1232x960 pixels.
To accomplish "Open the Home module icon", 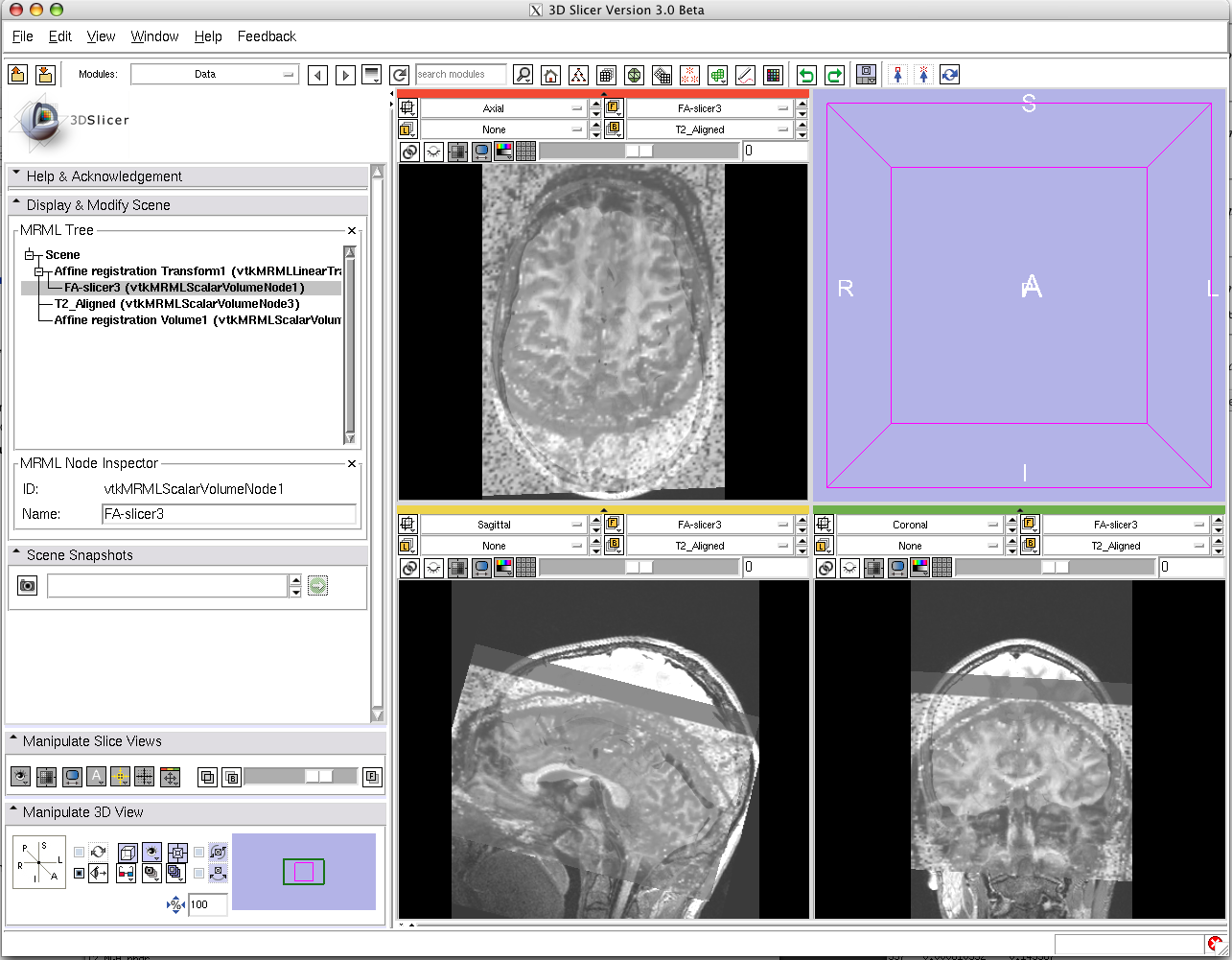I will [550, 74].
